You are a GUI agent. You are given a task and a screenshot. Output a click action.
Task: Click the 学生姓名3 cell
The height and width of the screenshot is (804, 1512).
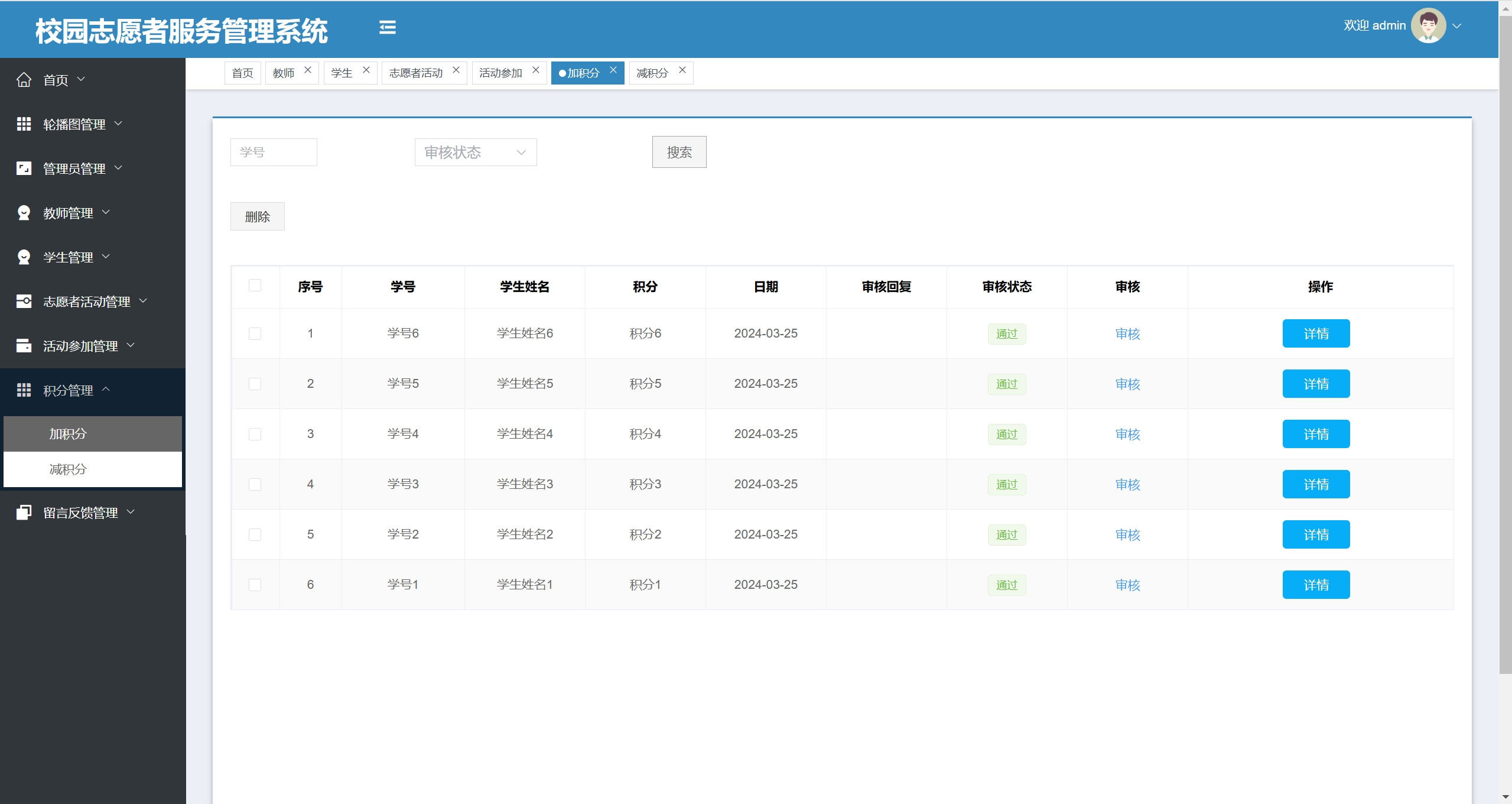tap(525, 484)
